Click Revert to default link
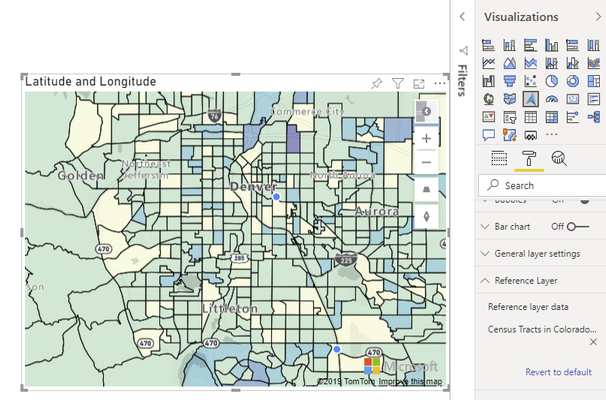606x400 pixels. [x=558, y=372]
